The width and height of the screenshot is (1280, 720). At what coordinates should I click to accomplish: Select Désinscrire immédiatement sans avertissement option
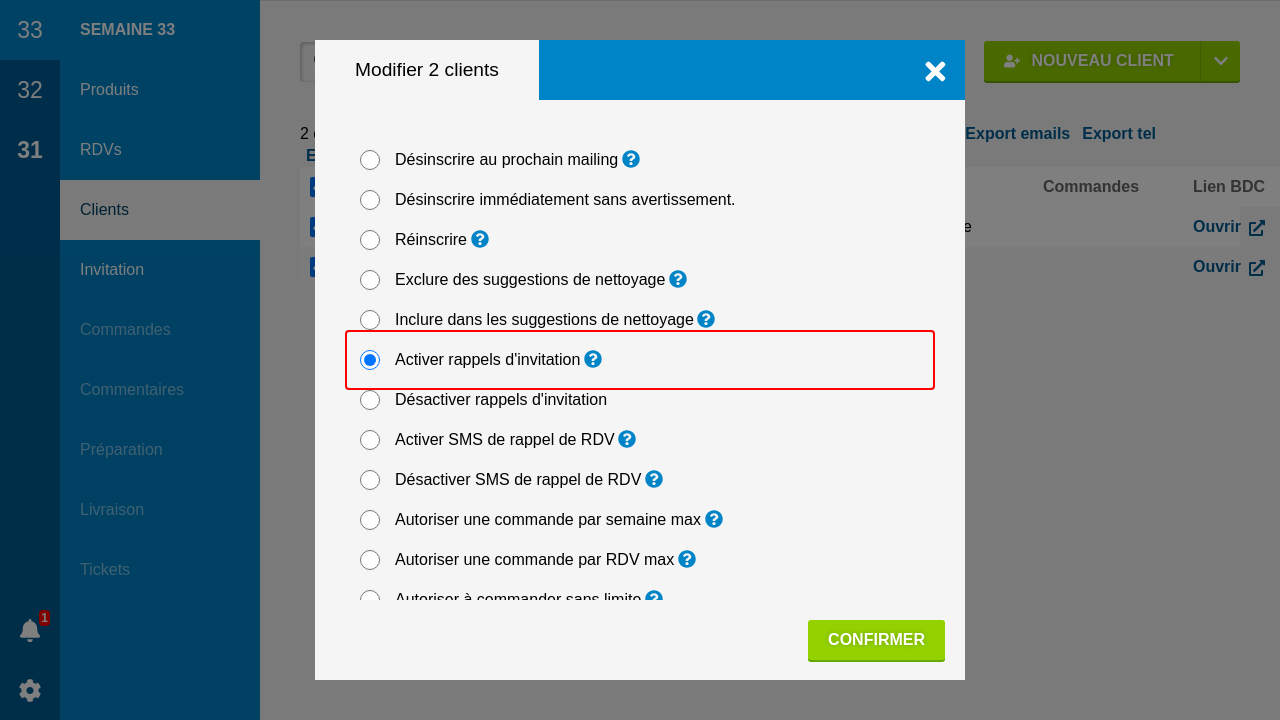click(x=370, y=200)
